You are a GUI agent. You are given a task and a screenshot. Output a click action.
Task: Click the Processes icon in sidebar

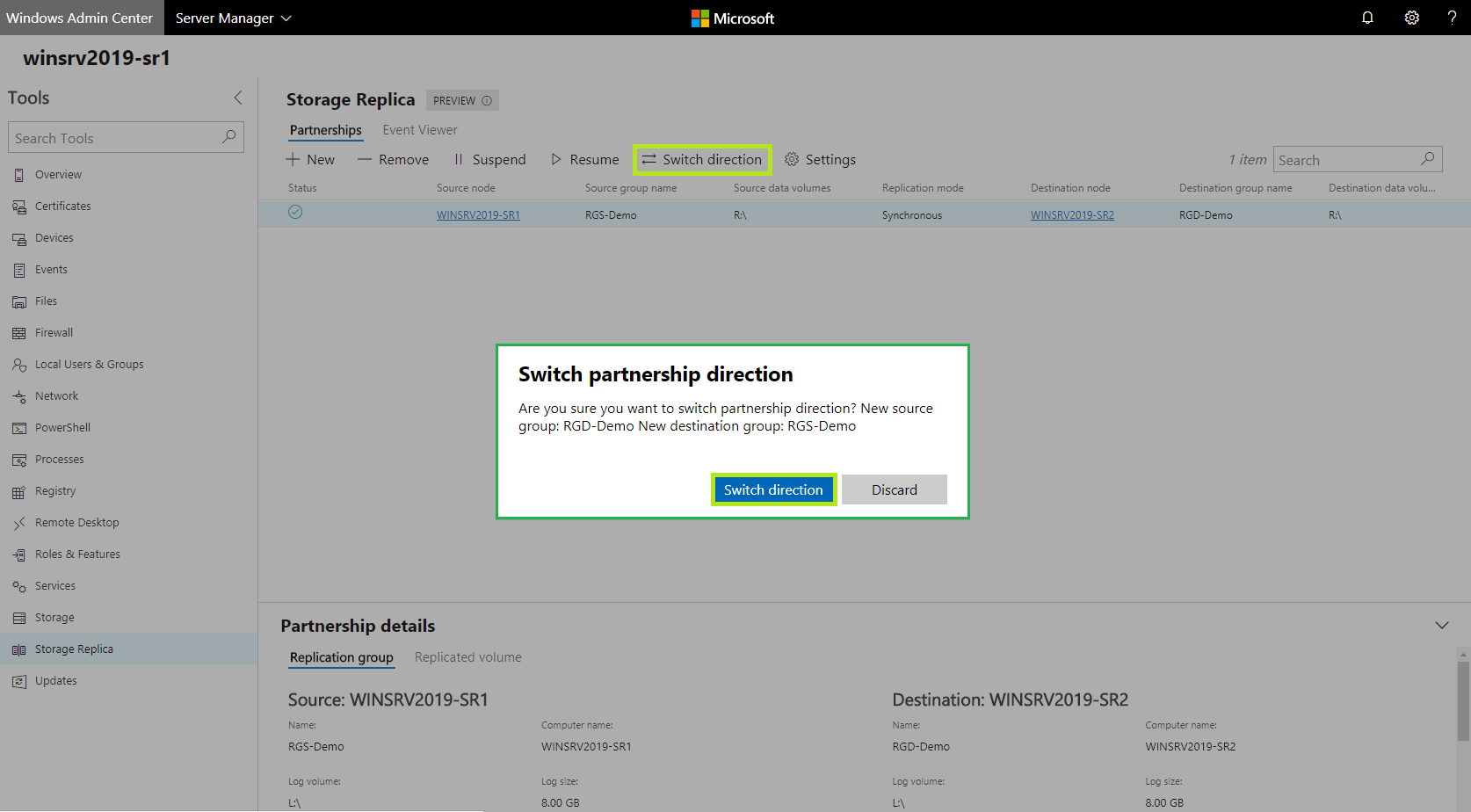pyautogui.click(x=18, y=460)
